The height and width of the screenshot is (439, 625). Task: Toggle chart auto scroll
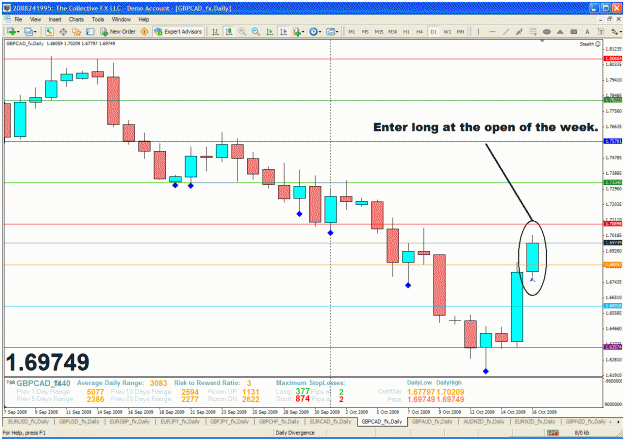(x=269, y=31)
